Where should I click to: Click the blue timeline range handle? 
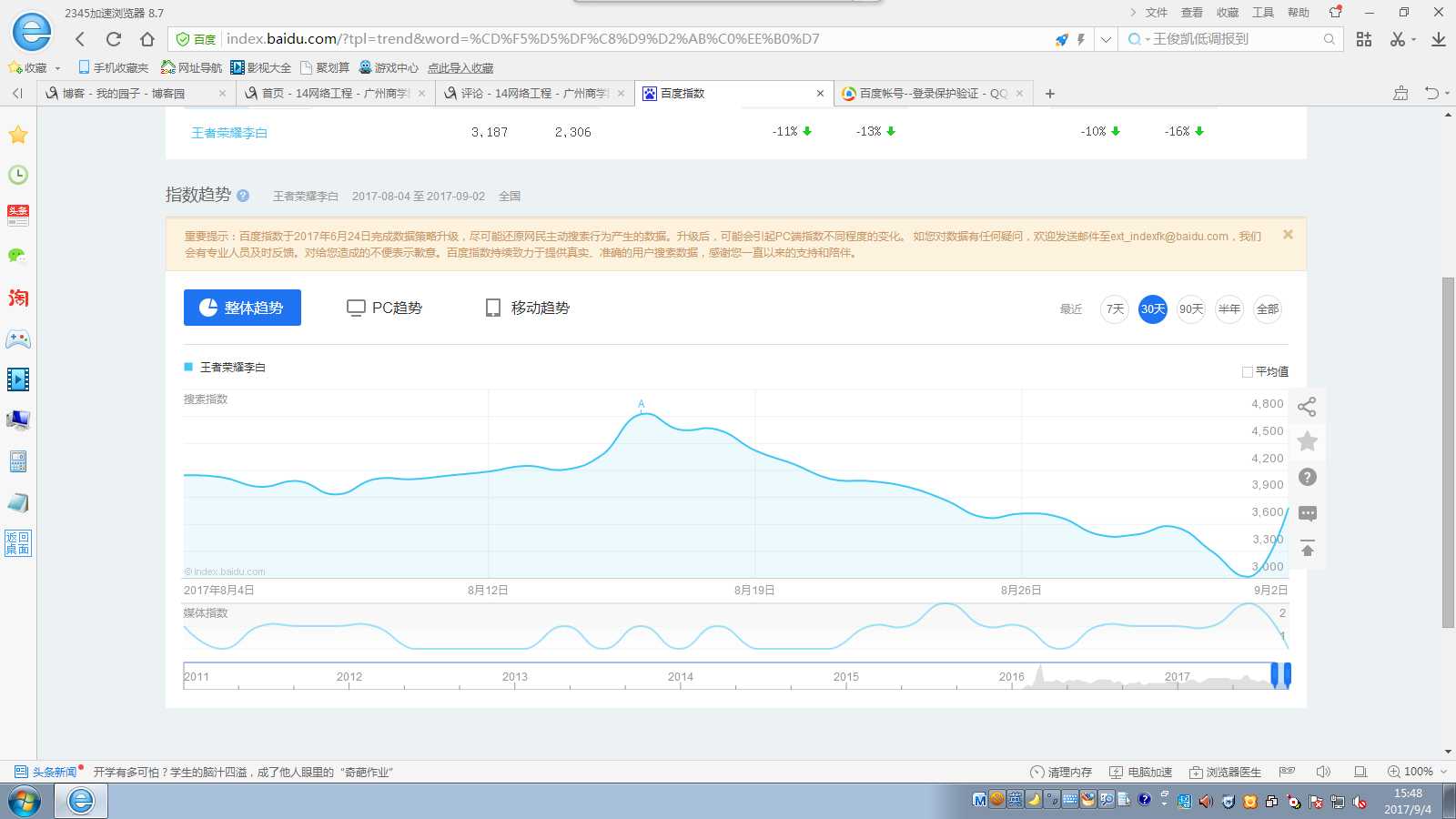(x=1280, y=674)
